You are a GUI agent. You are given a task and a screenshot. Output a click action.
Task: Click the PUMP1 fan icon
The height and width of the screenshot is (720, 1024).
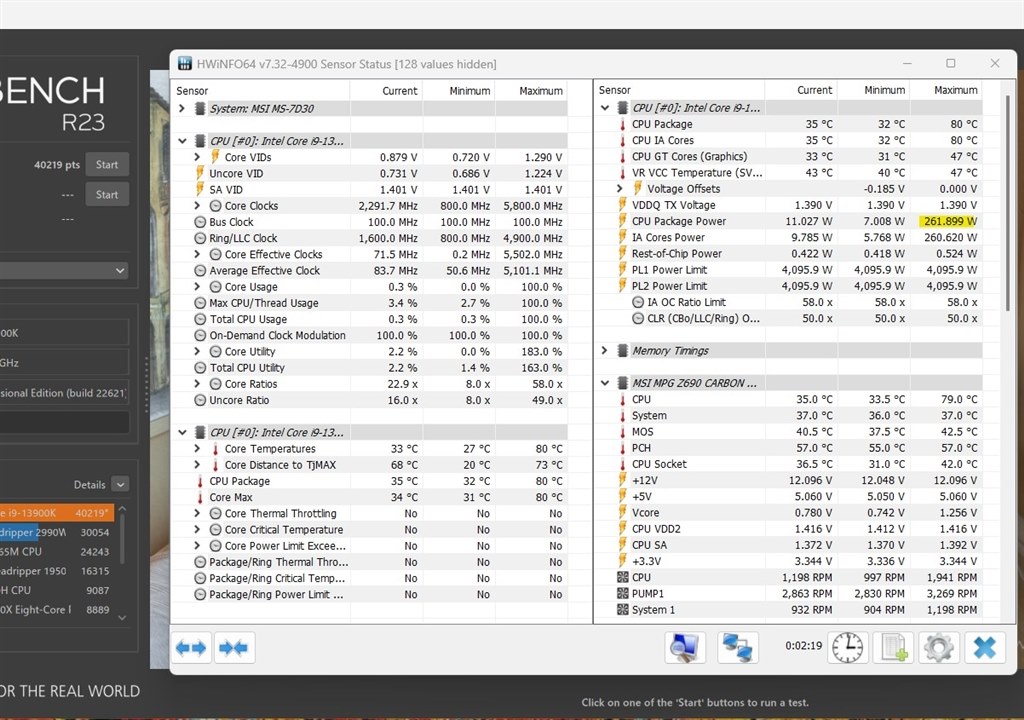tap(622, 593)
